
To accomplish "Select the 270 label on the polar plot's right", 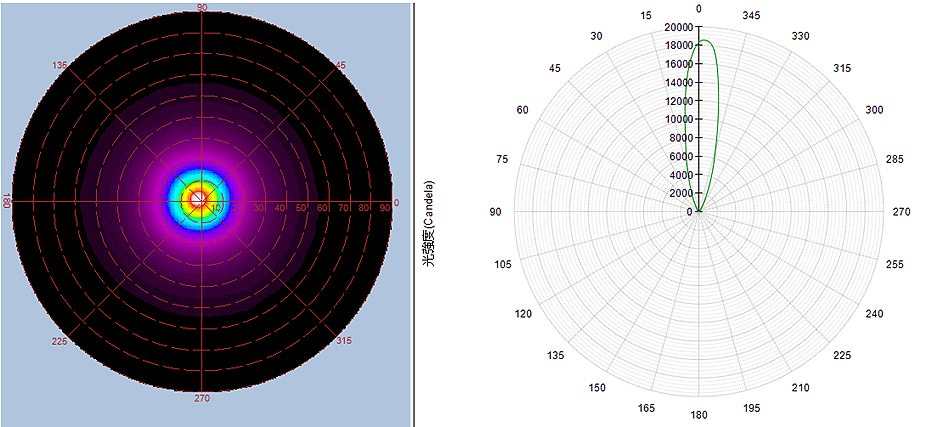I will click(x=901, y=212).
